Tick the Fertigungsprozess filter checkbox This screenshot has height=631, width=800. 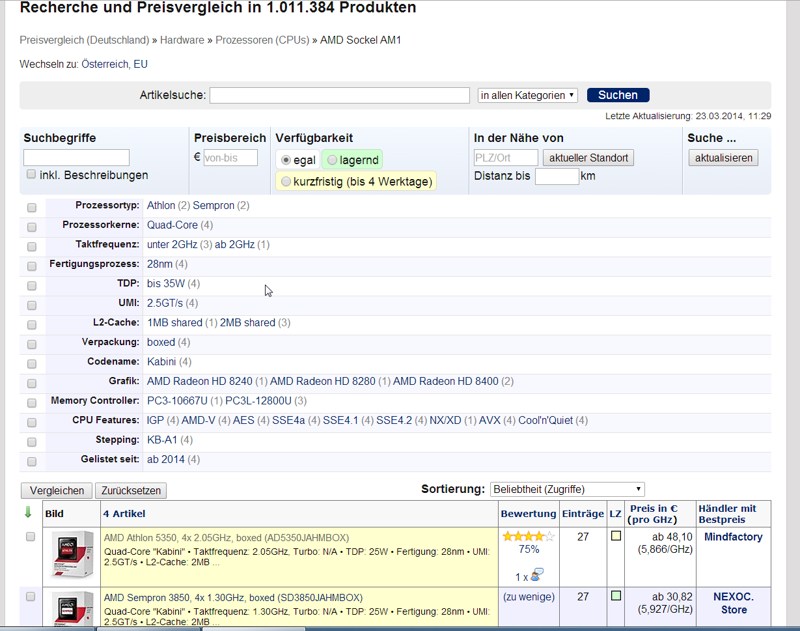(32, 266)
